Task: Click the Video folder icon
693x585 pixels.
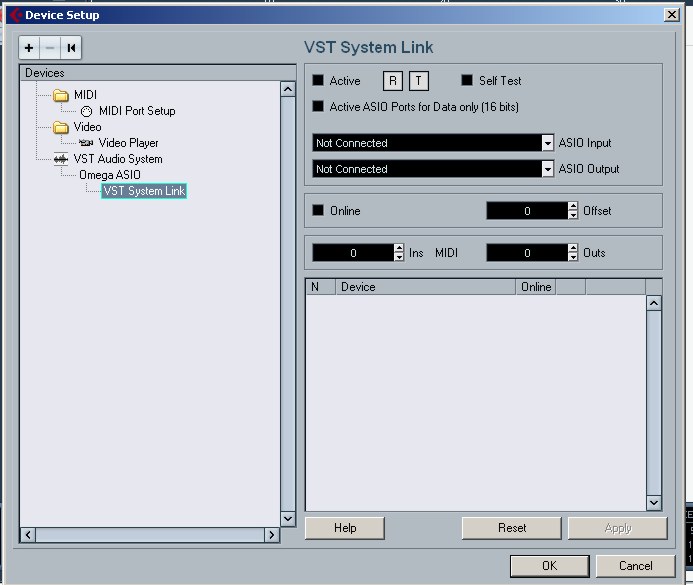Action: pos(61,128)
